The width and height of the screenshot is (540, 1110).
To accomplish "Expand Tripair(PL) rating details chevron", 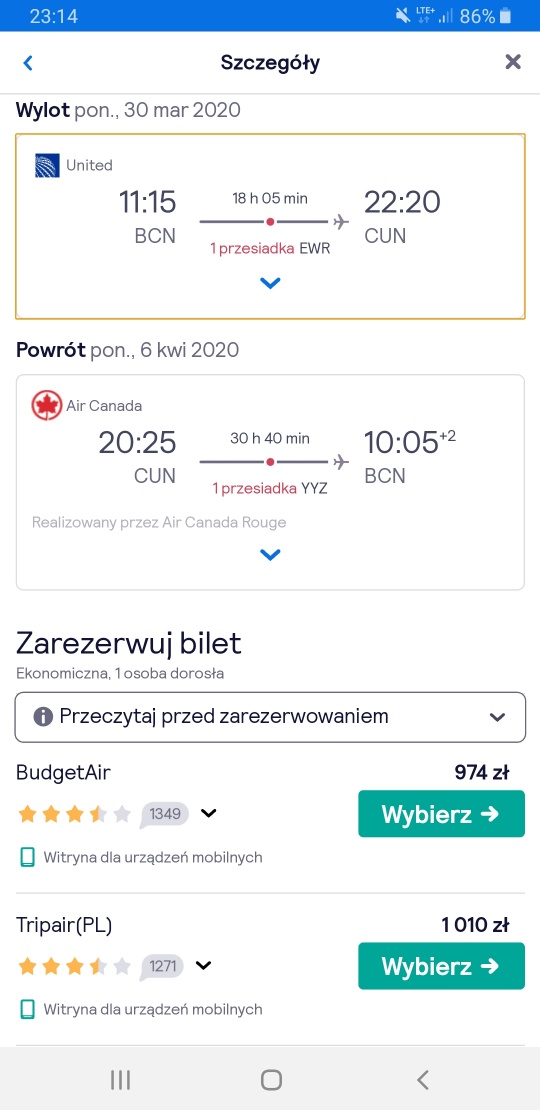I will [x=203, y=965].
